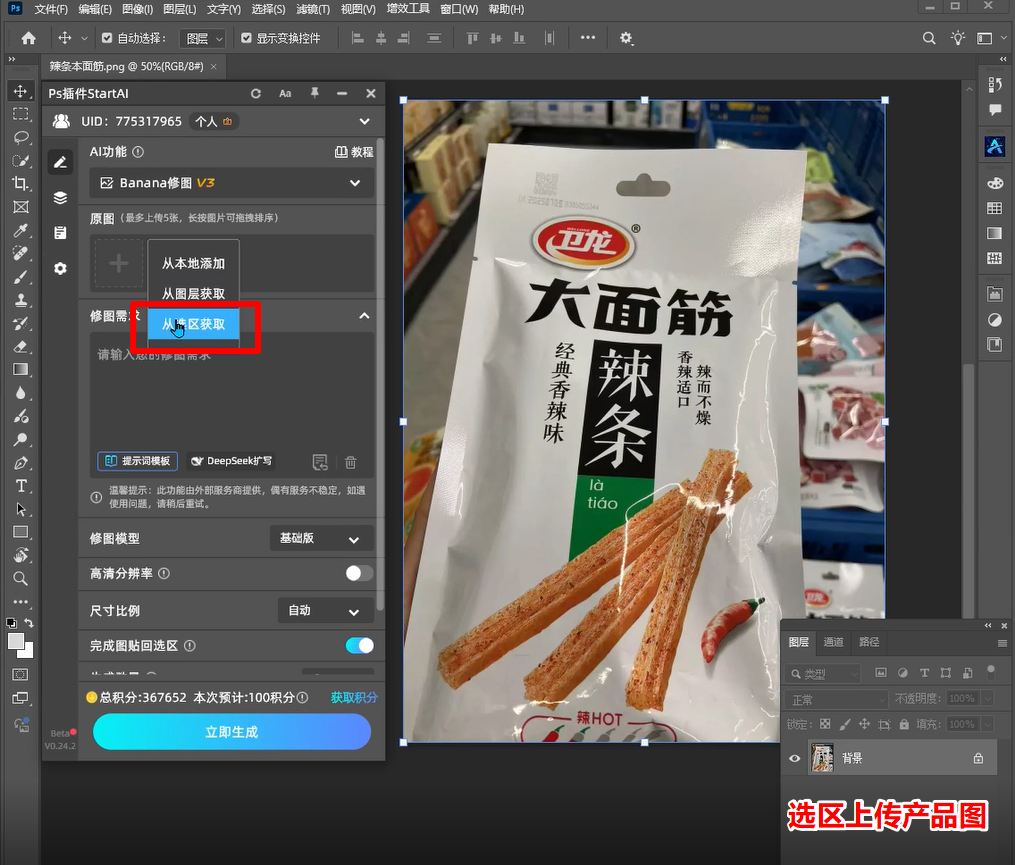Screen dimensions: 1015x865
Task: Select the Crop tool
Action: click(21, 184)
